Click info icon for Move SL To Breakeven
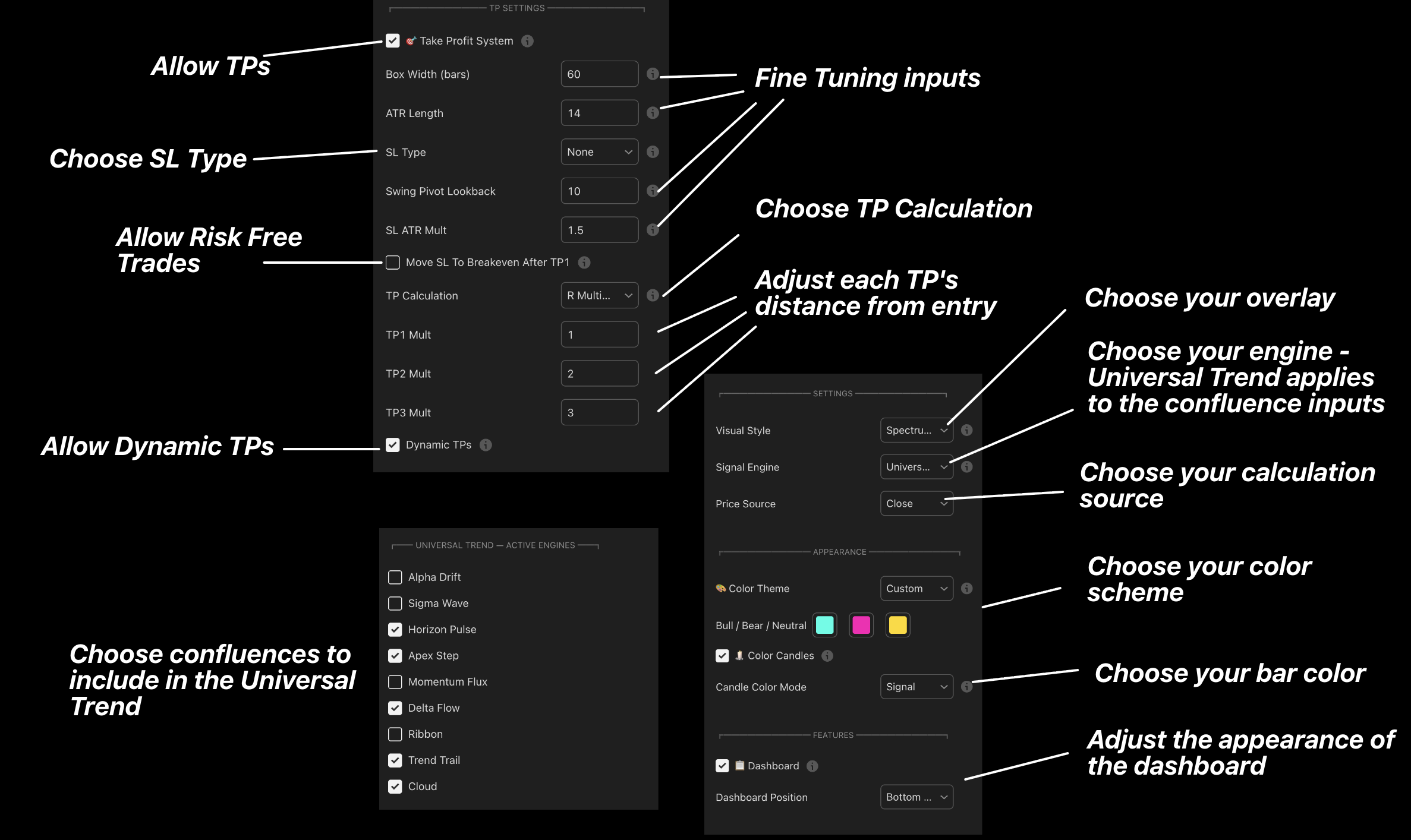Viewport: 1411px width, 840px height. [584, 262]
